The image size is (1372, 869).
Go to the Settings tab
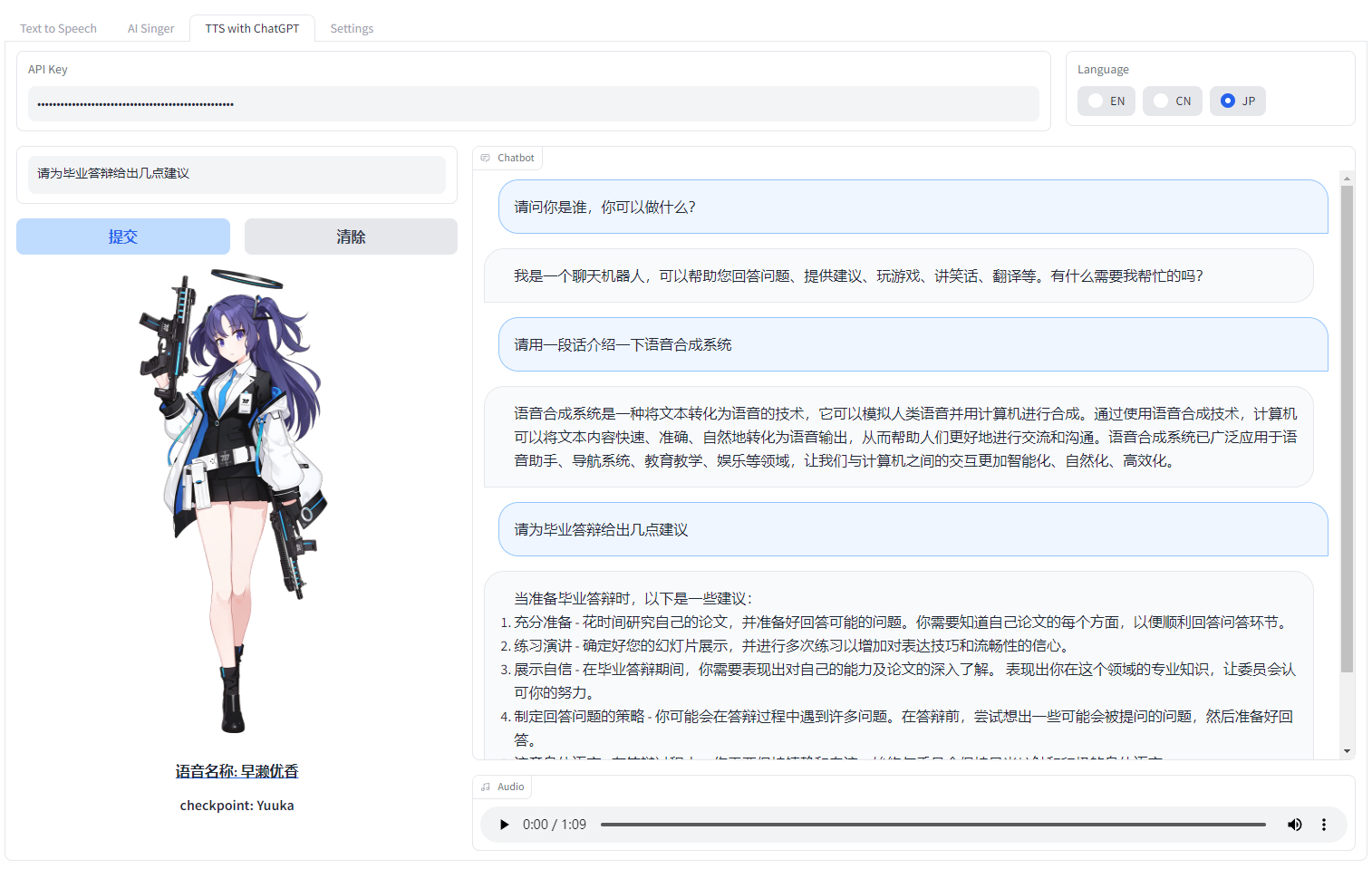tap(352, 28)
